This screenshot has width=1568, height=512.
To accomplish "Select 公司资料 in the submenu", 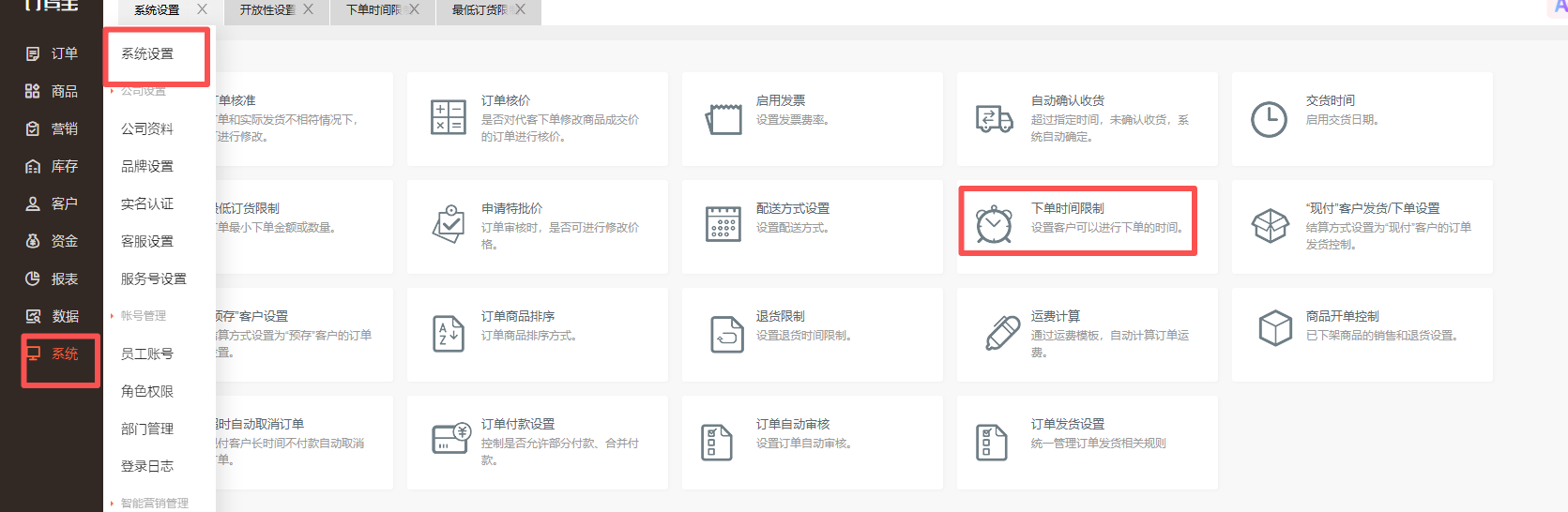I will pos(147,128).
